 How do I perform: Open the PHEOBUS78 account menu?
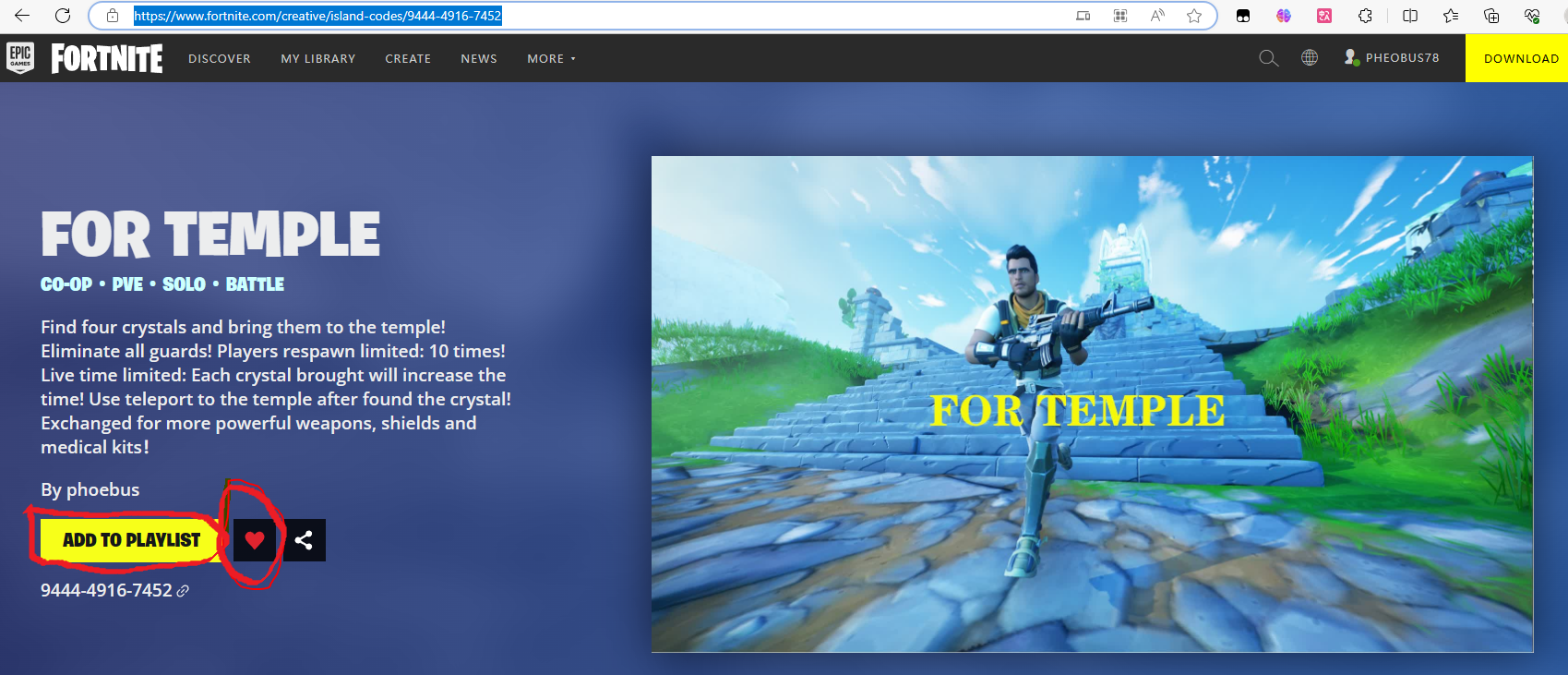[1392, 57]
